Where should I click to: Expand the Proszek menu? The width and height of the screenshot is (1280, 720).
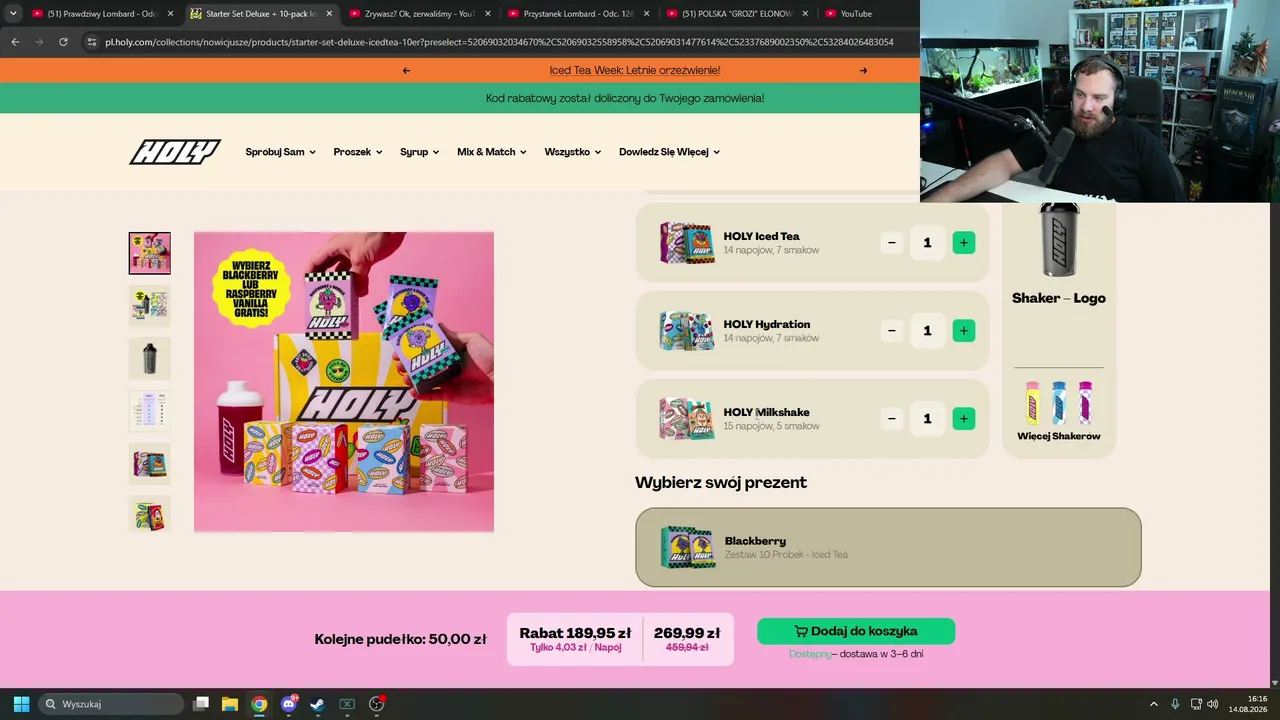click(358, 152)
